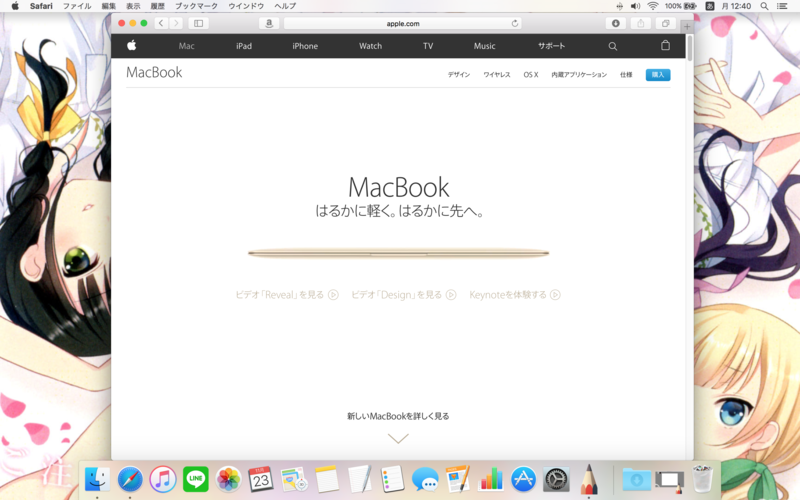
Task: Open the ブックマーク menu
Action: click(x=196, y=6)
